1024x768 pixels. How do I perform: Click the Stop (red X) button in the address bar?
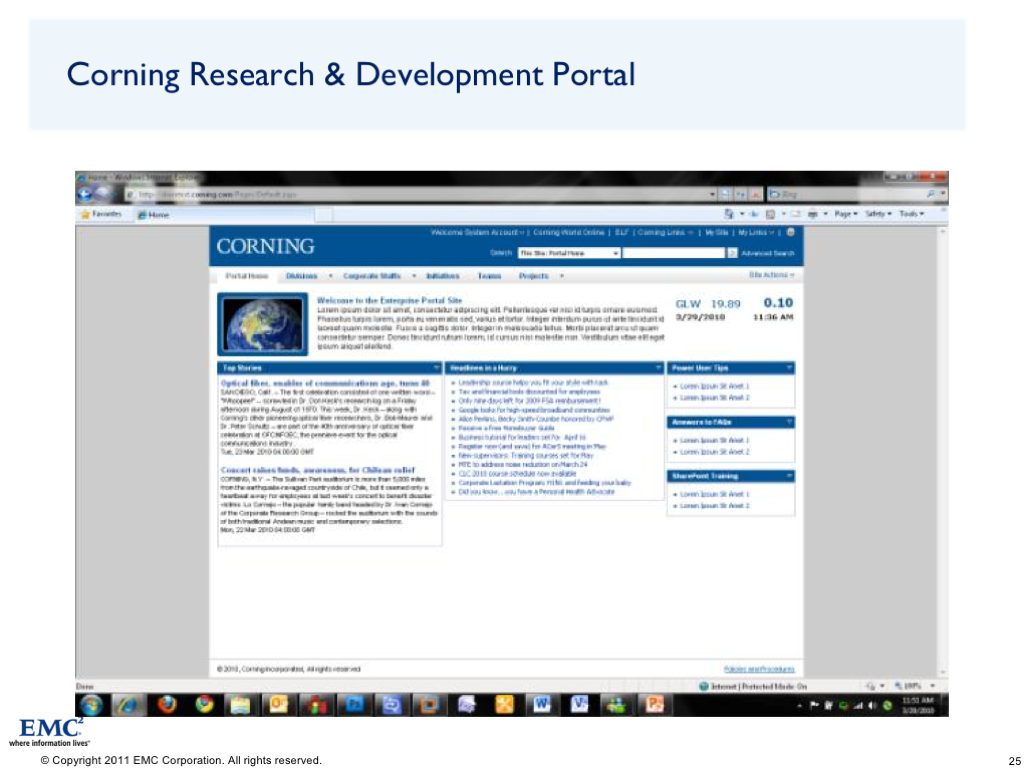click(x=756, y=195)
